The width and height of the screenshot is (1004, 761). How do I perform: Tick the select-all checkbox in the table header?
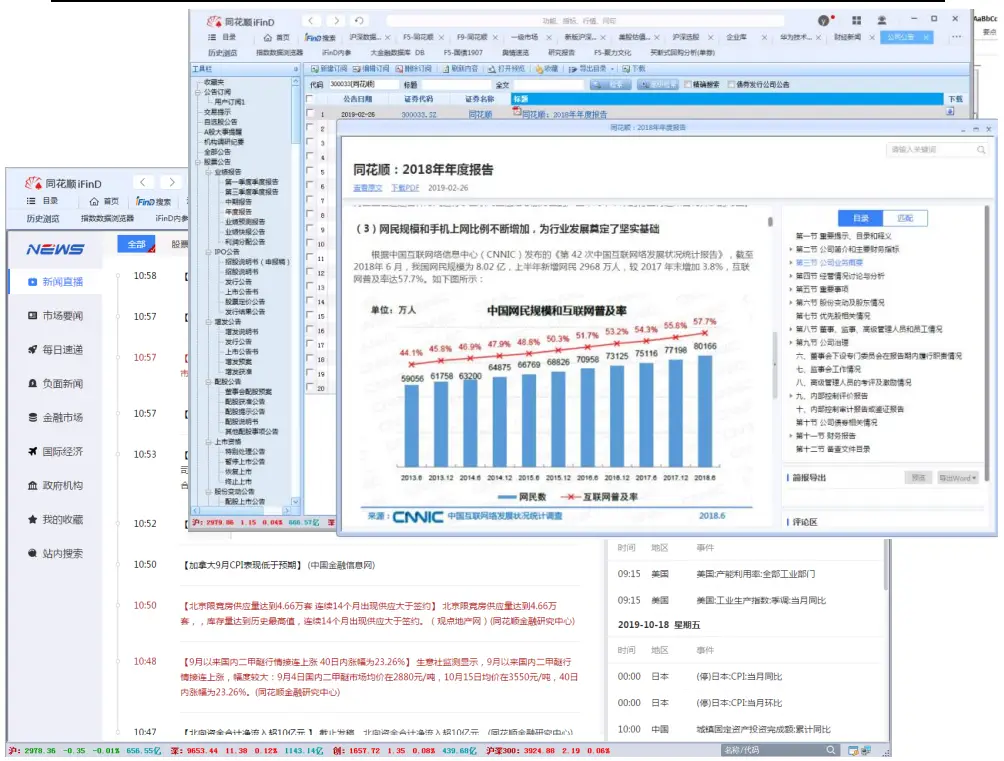310,99
